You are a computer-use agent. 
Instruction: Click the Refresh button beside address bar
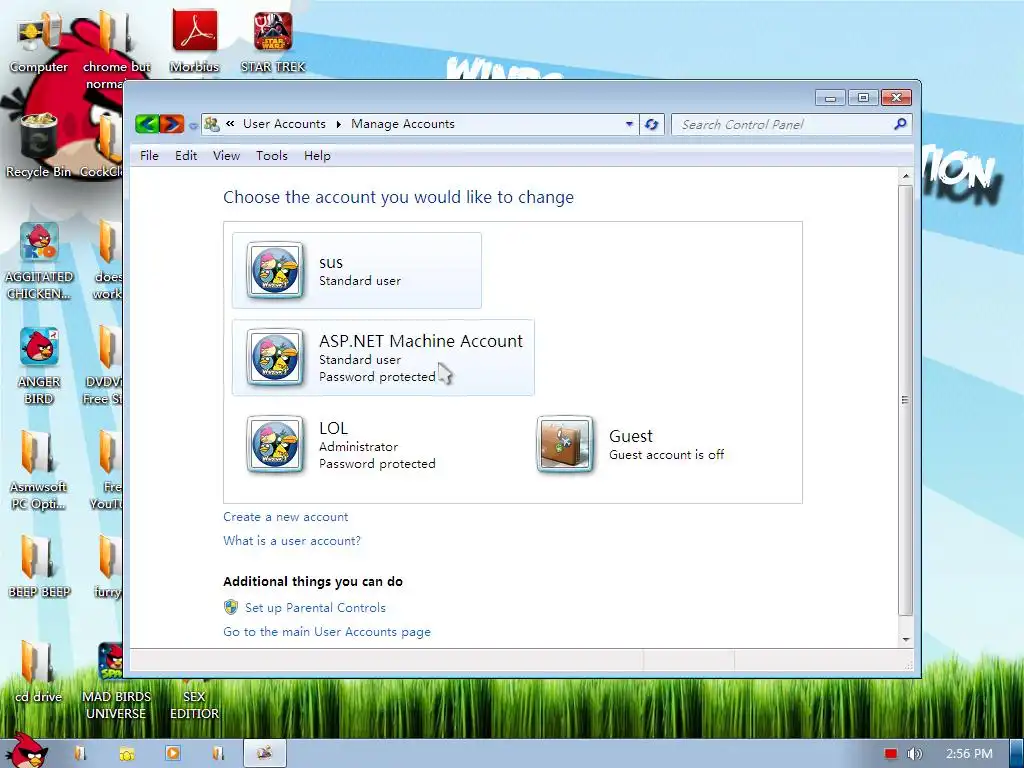(x=651, y=124)
